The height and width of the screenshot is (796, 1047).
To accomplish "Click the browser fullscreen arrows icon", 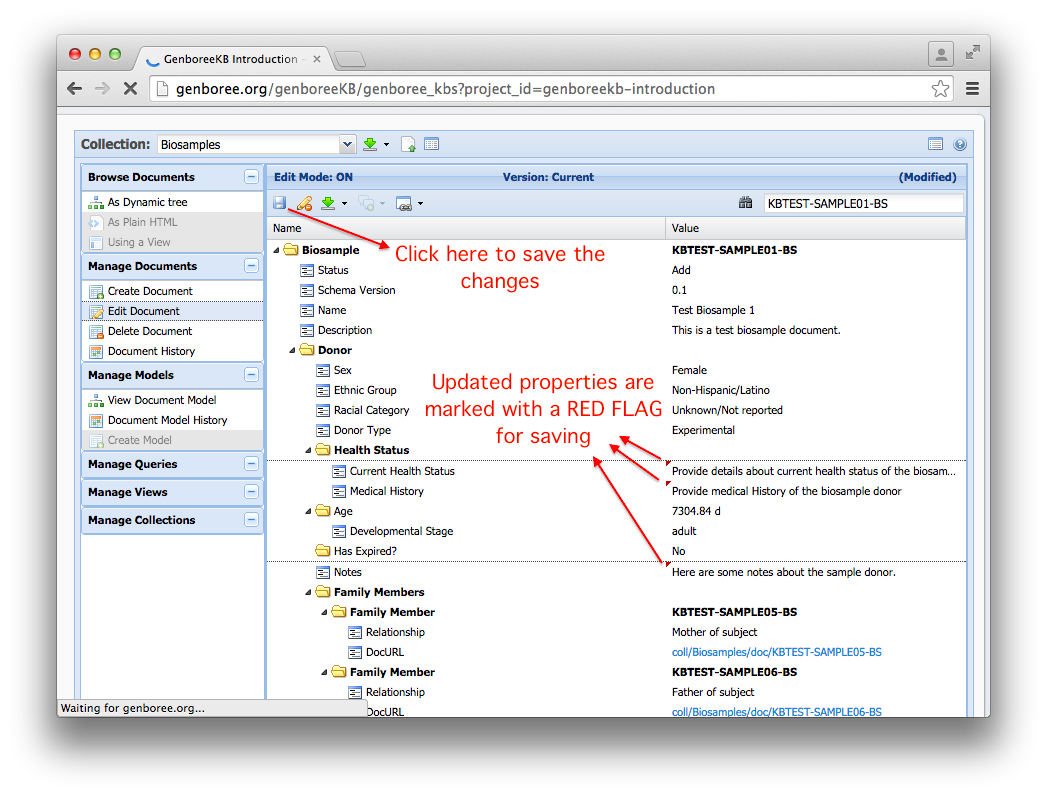I will (x=973, y=52).
